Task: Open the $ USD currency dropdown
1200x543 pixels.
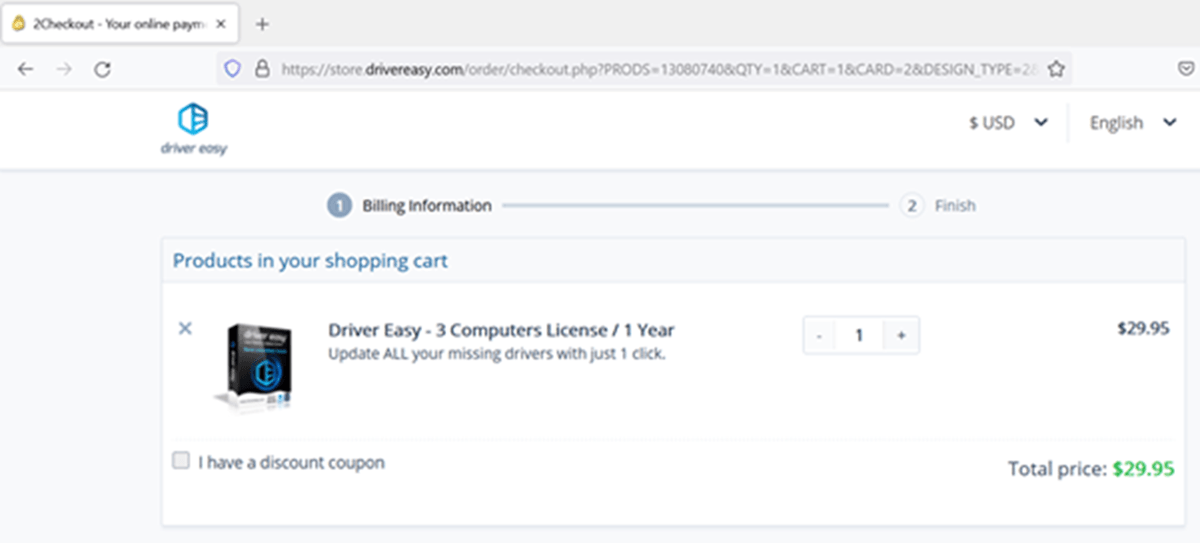Action: coord(1008,123)
